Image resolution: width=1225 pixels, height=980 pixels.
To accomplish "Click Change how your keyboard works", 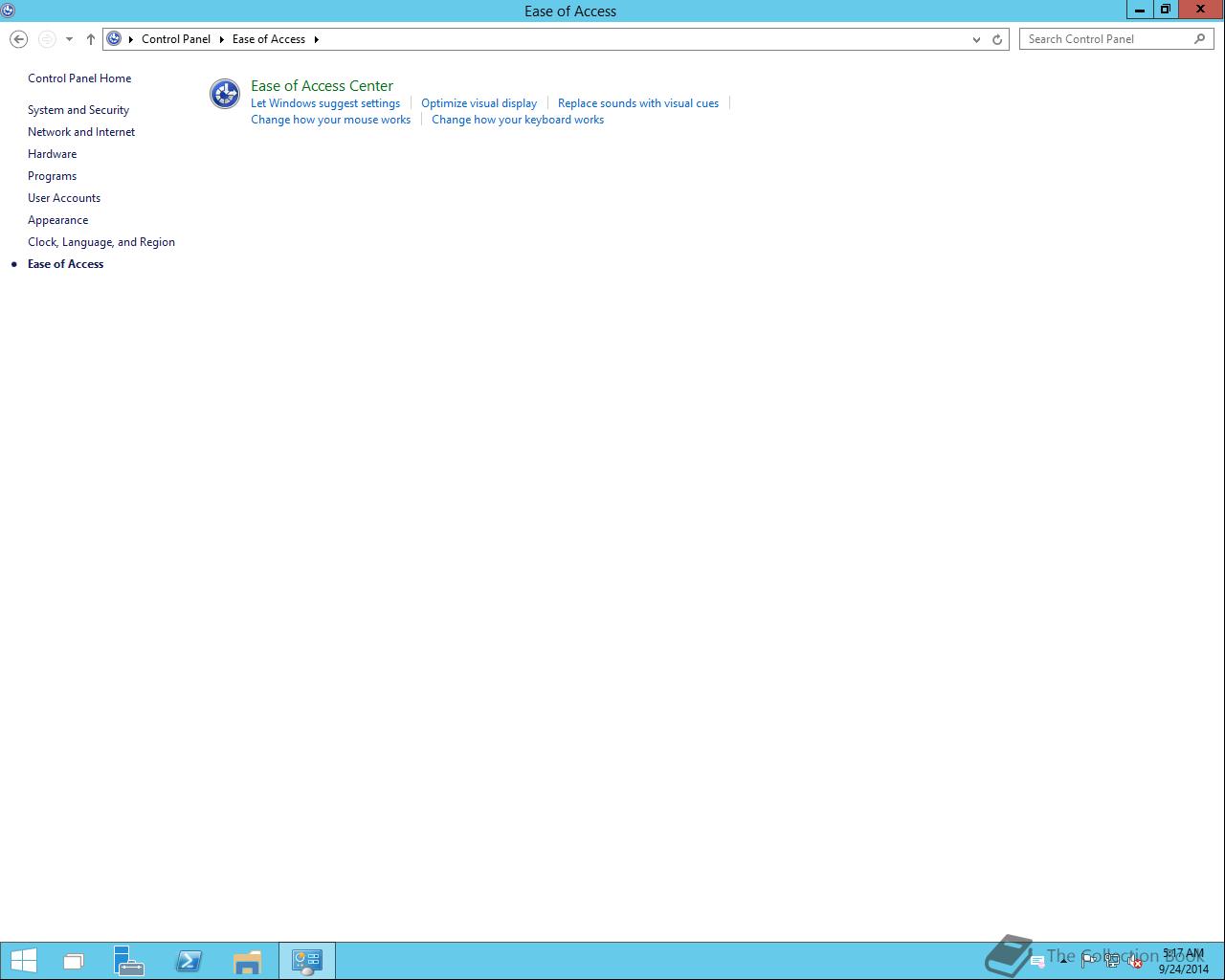I will point(518,120).
